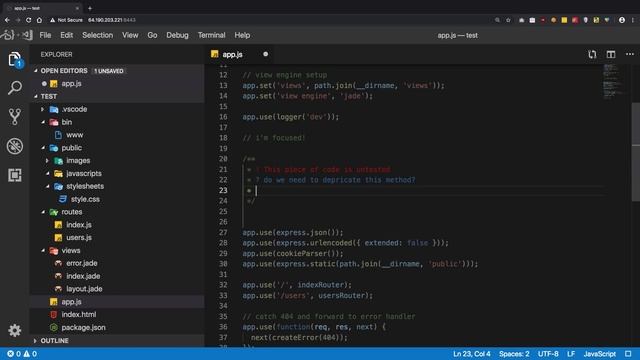The width and height of the screenshot is (640, 360).
Task: Click the errors and warnings count in status bar
Action: tap(22, 354)
